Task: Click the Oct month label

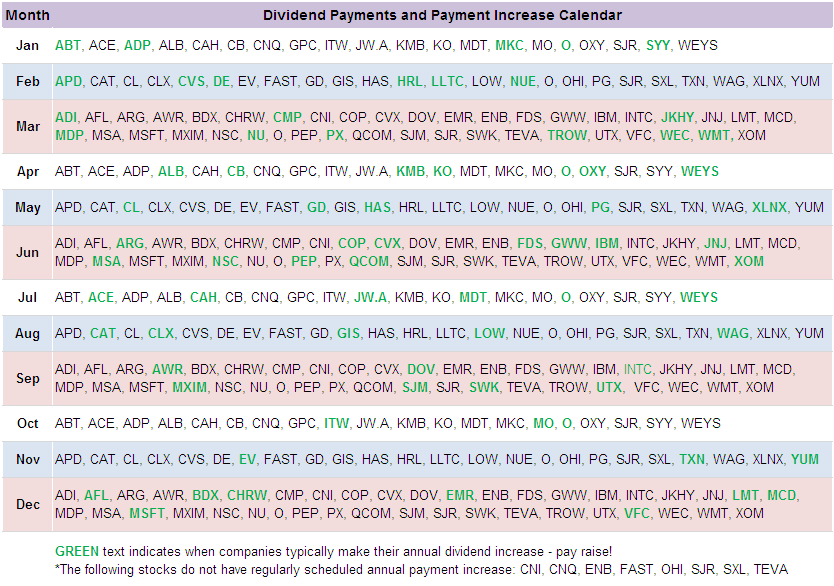Action: (x=28, y=423)
